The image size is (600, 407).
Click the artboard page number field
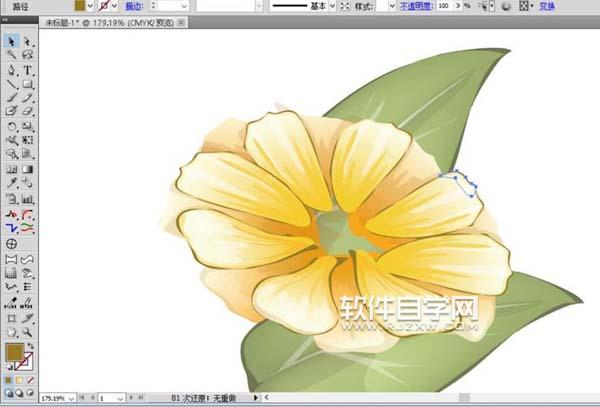point(109,398)
